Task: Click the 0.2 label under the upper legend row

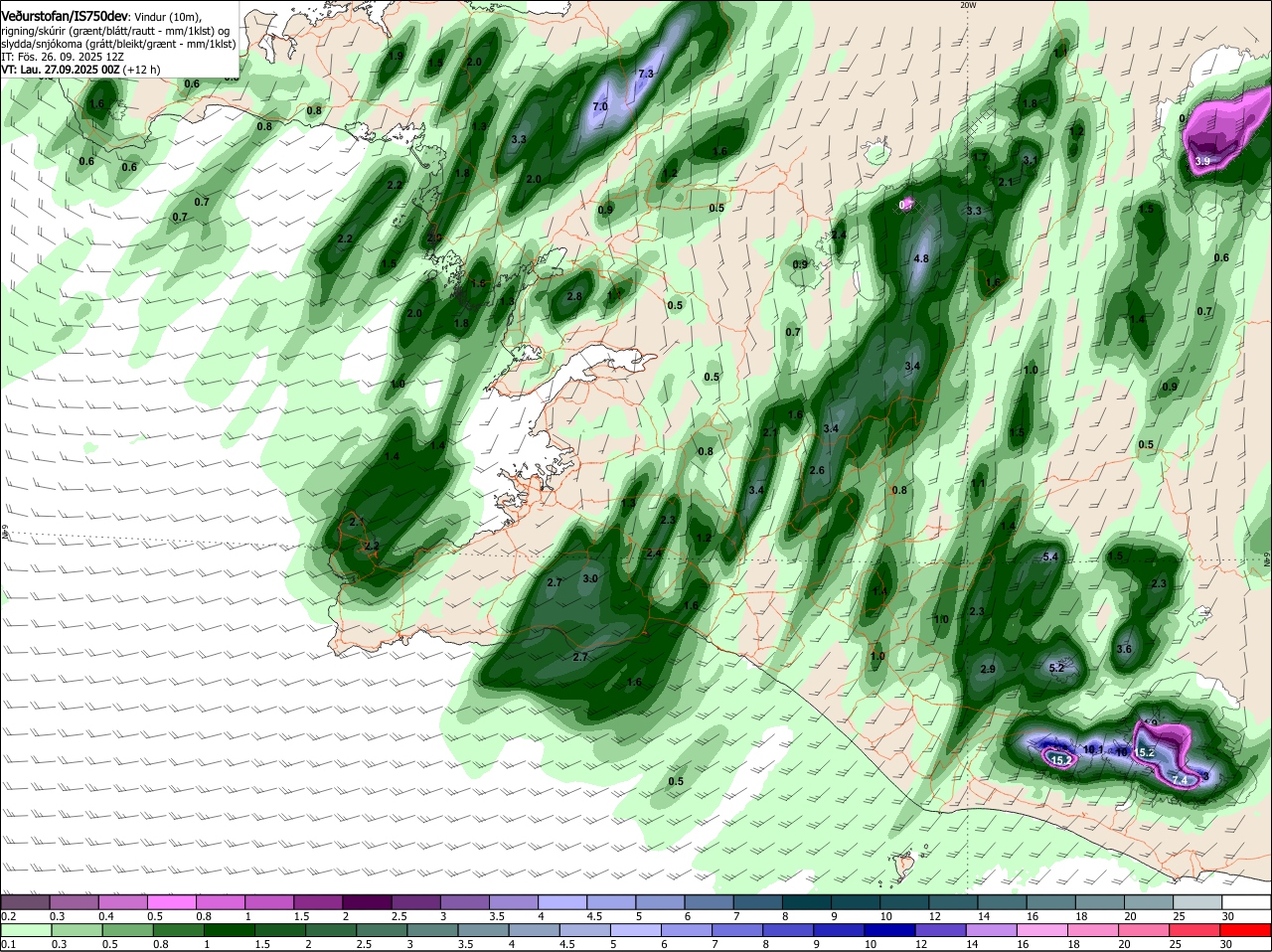Action: [x=8, y=916]
